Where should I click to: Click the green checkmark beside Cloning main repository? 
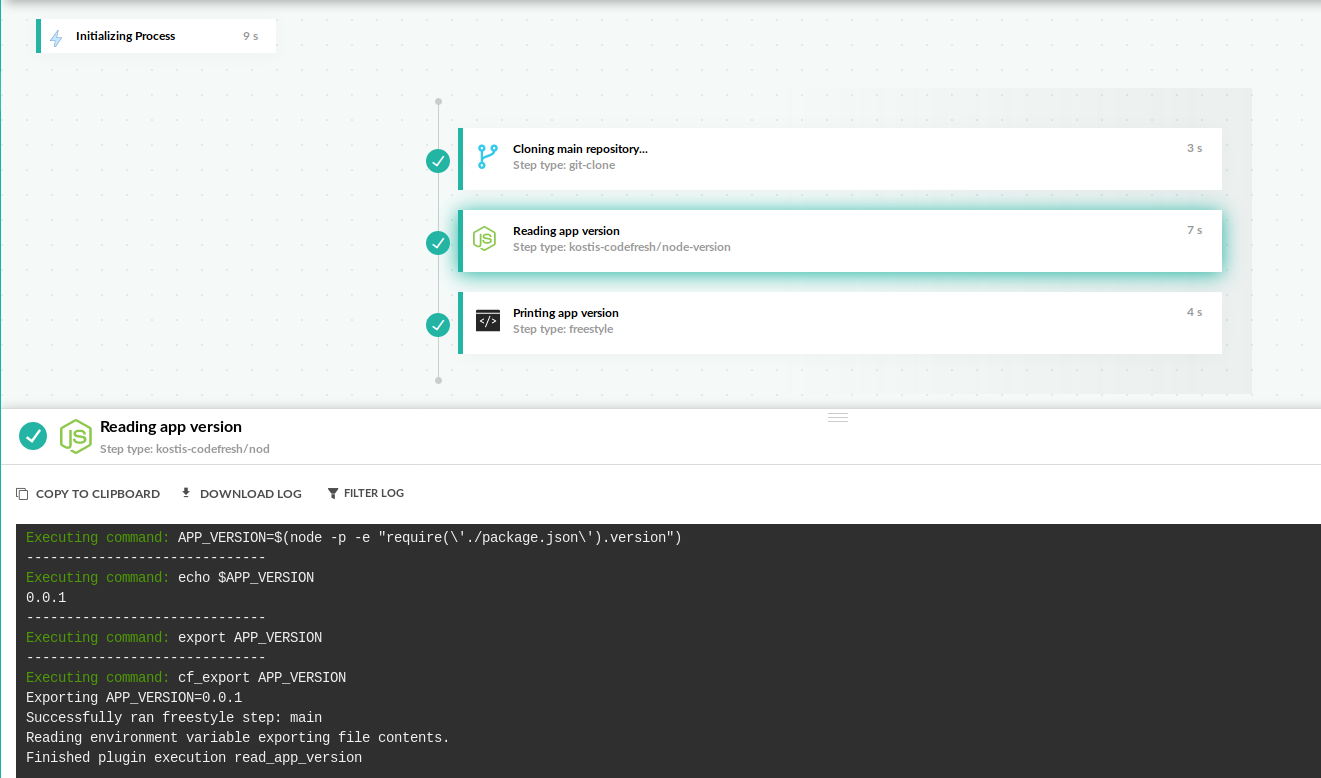[x=438, y=160]
